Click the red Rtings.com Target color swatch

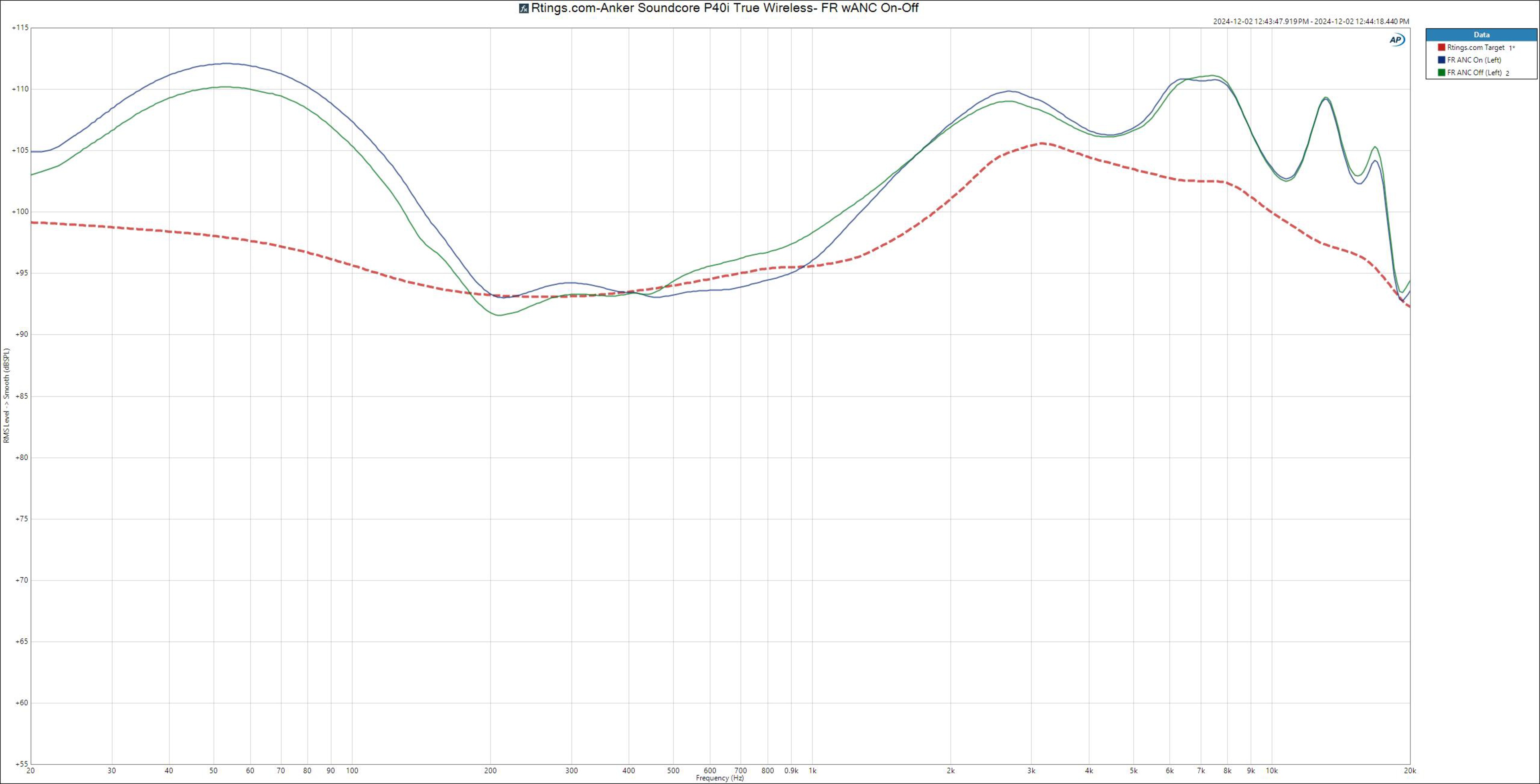[1441, 47]
